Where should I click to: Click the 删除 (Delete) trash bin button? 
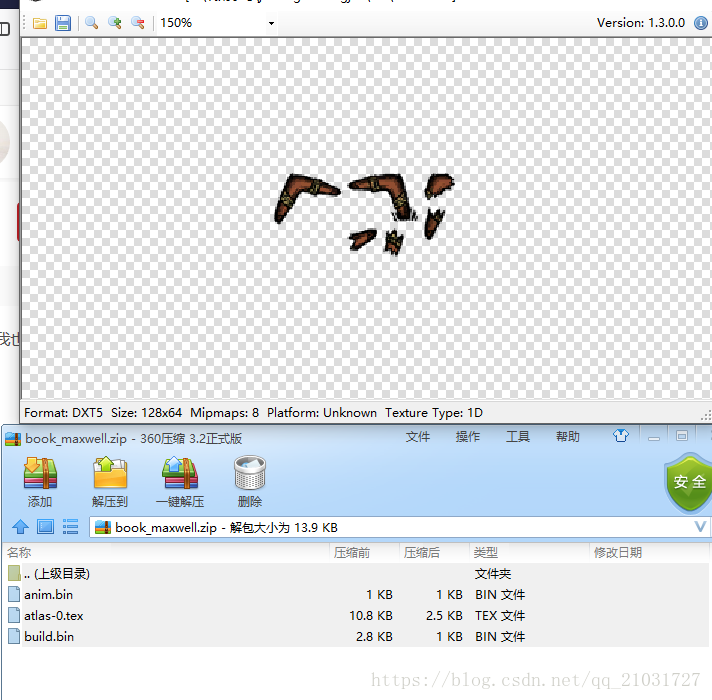(250, 482)
